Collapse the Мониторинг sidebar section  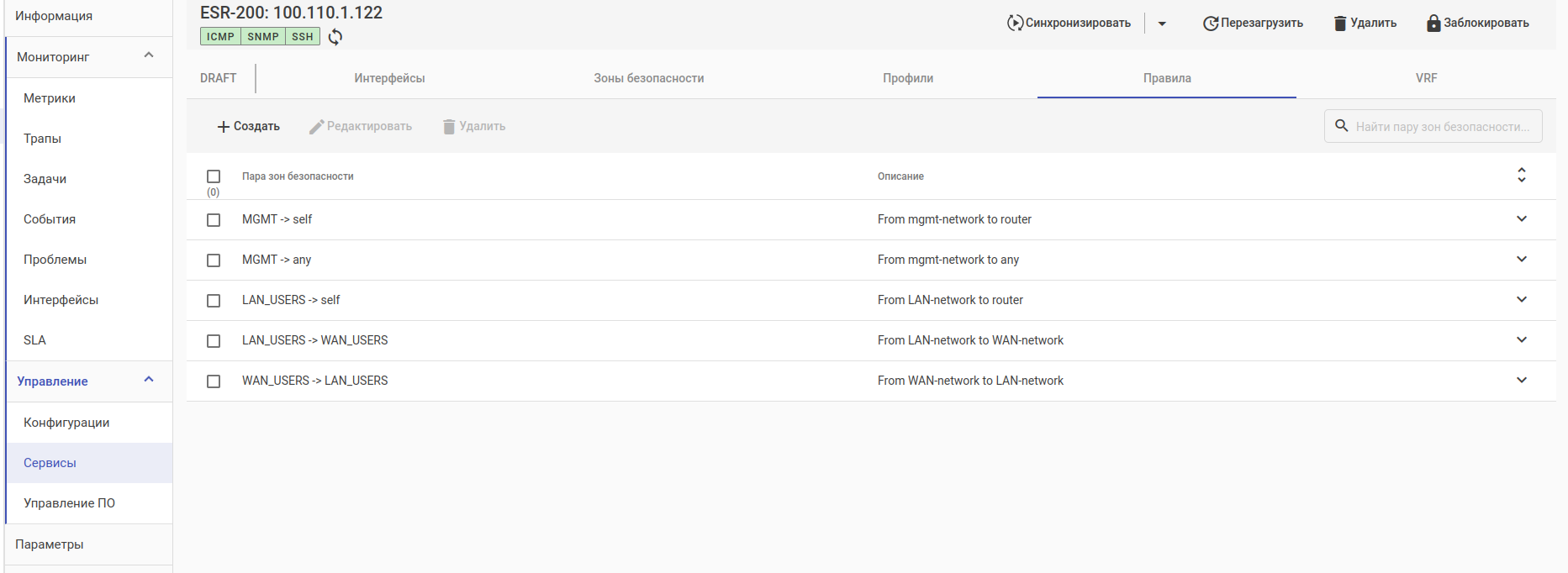(149, 56)
